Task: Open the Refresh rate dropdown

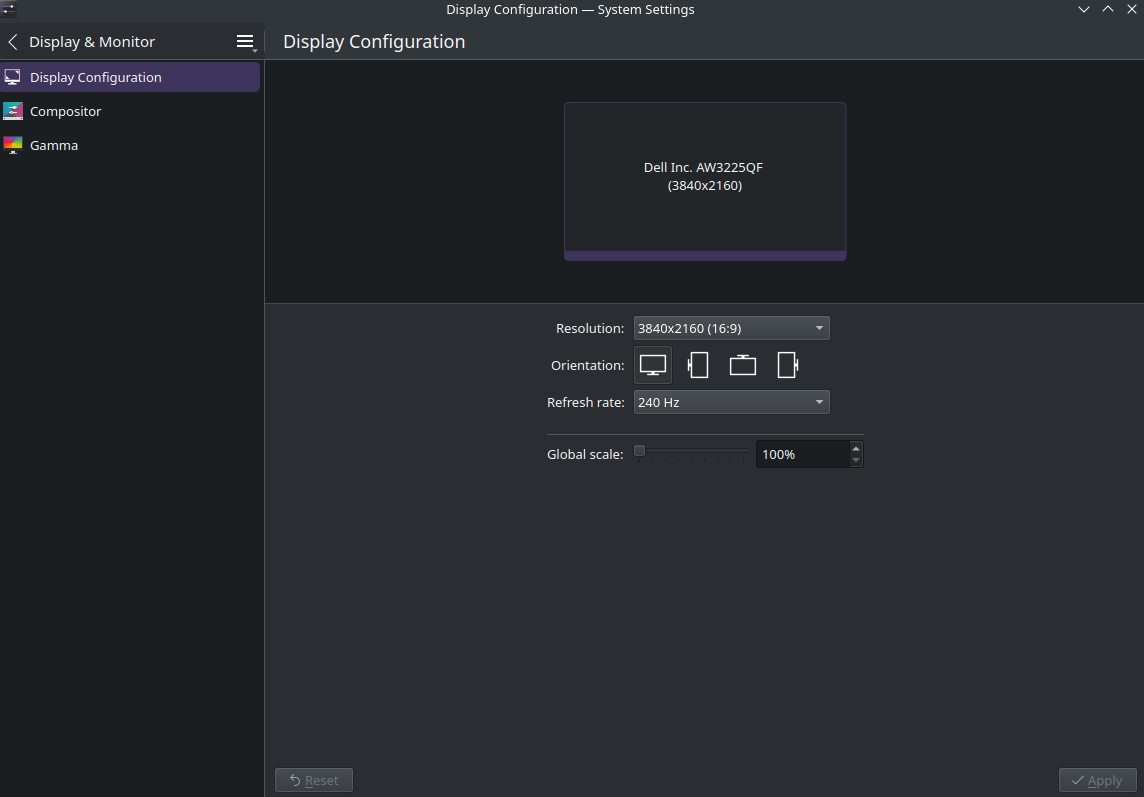Action: (x=731, y=402)
